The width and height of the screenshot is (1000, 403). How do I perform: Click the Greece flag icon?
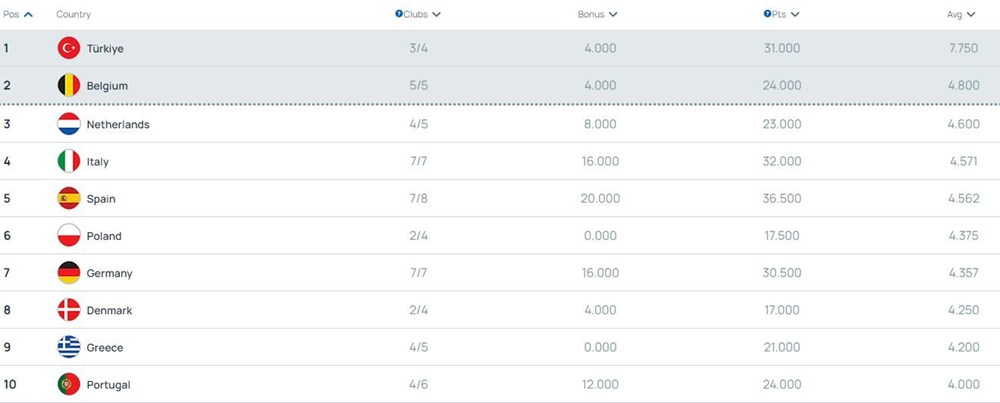[x=69, y=347]
